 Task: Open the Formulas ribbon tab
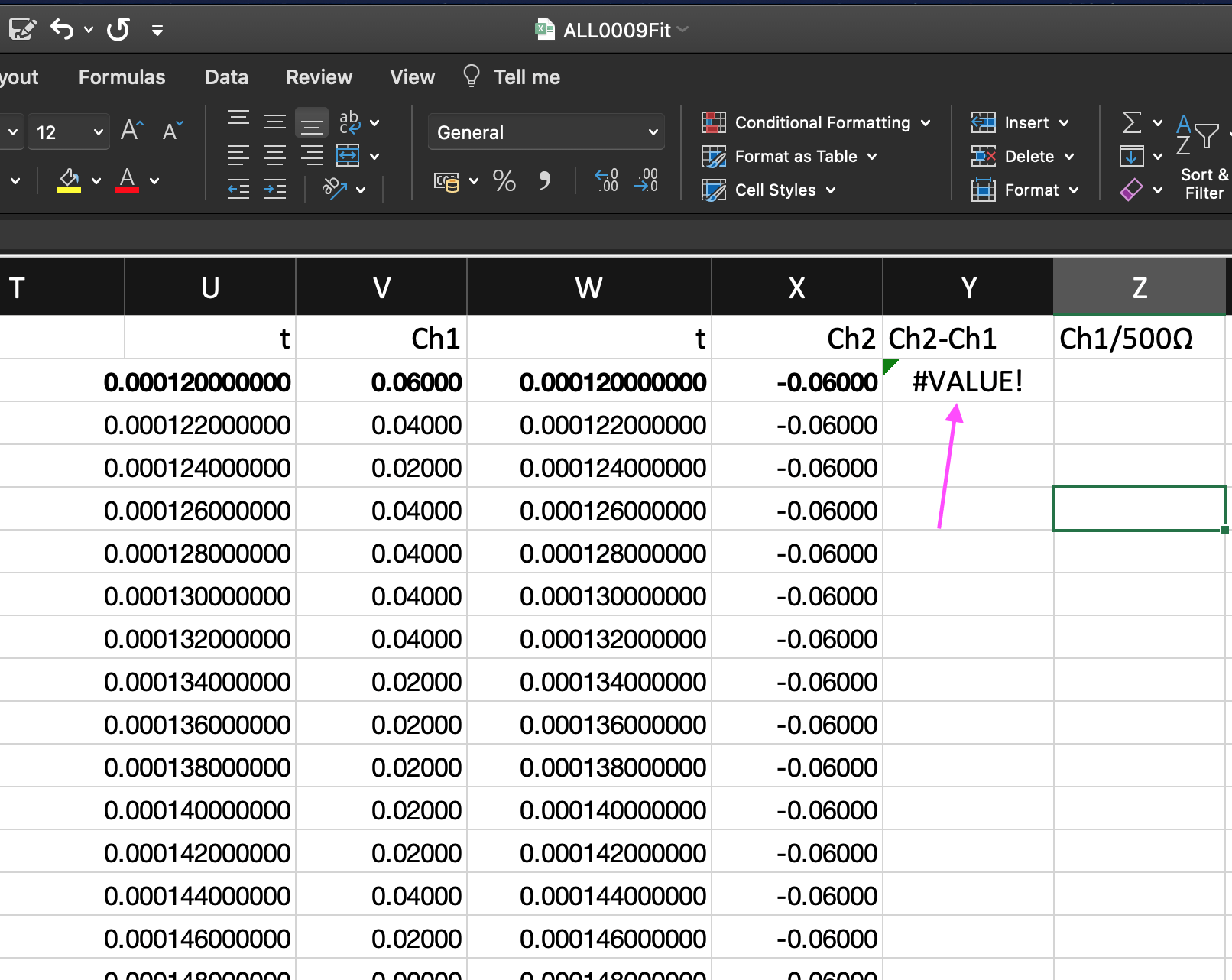click(x=122, y=77)
